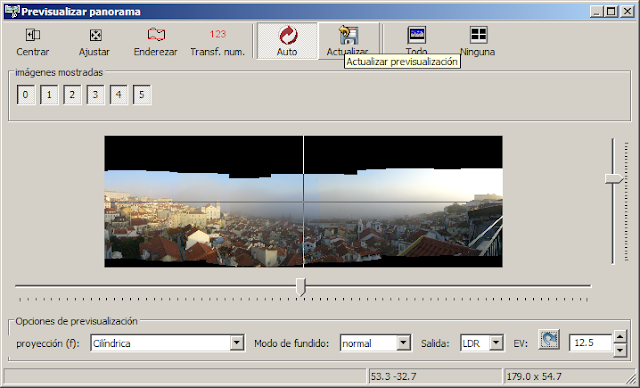Click the EV value field showing 12.5

[x=590, y=343]
